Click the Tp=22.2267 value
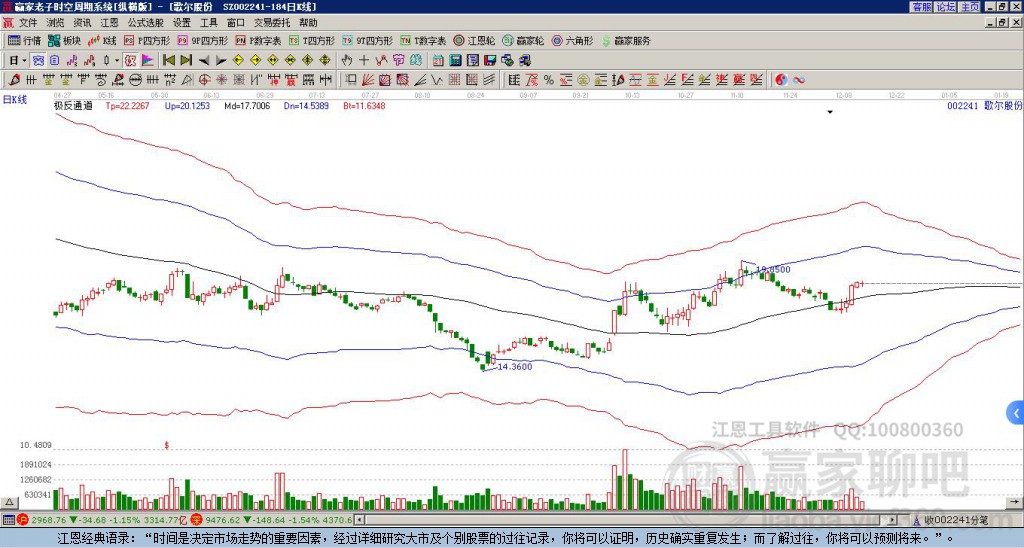 pos(127,105)
